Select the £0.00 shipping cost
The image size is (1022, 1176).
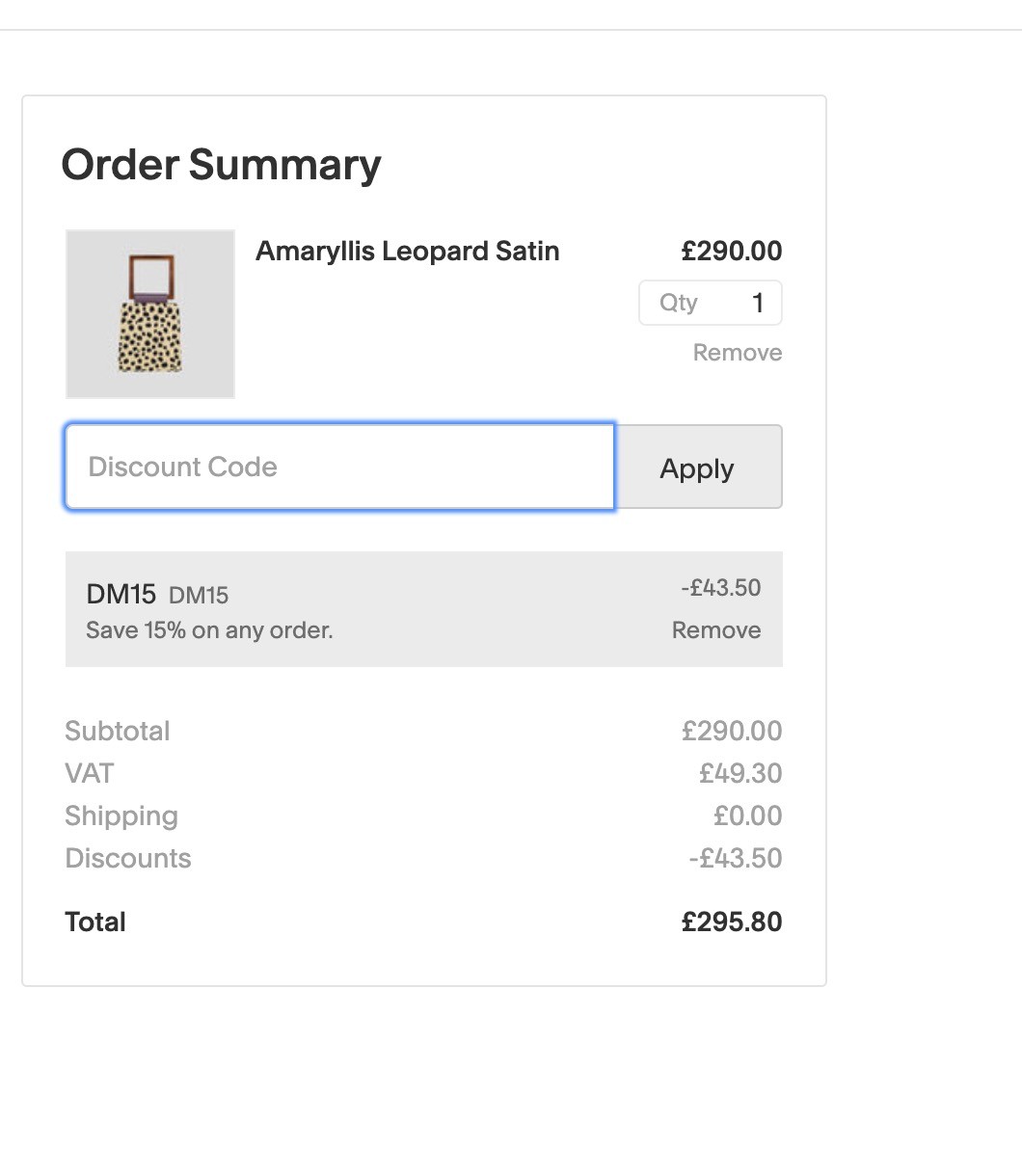747,815
